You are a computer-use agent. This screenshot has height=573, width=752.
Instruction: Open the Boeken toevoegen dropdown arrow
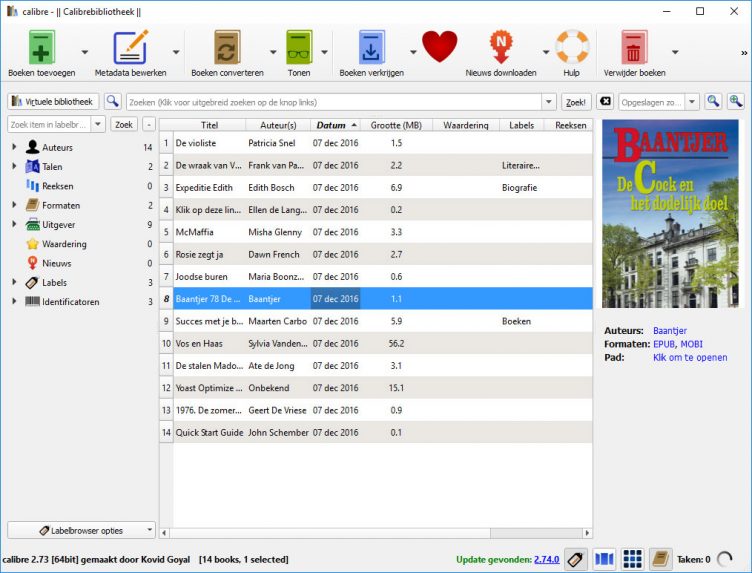[x=85, y=52]
